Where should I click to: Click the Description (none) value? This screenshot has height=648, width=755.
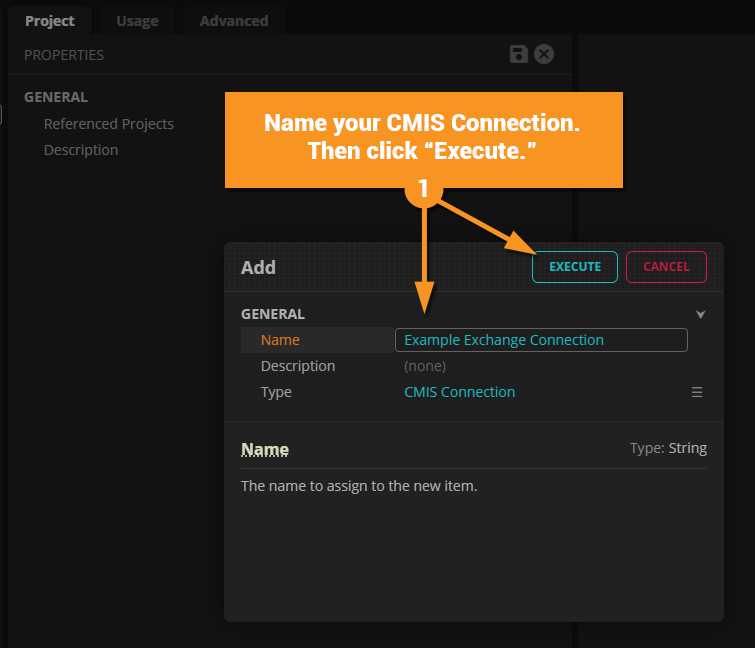(425, 366)
